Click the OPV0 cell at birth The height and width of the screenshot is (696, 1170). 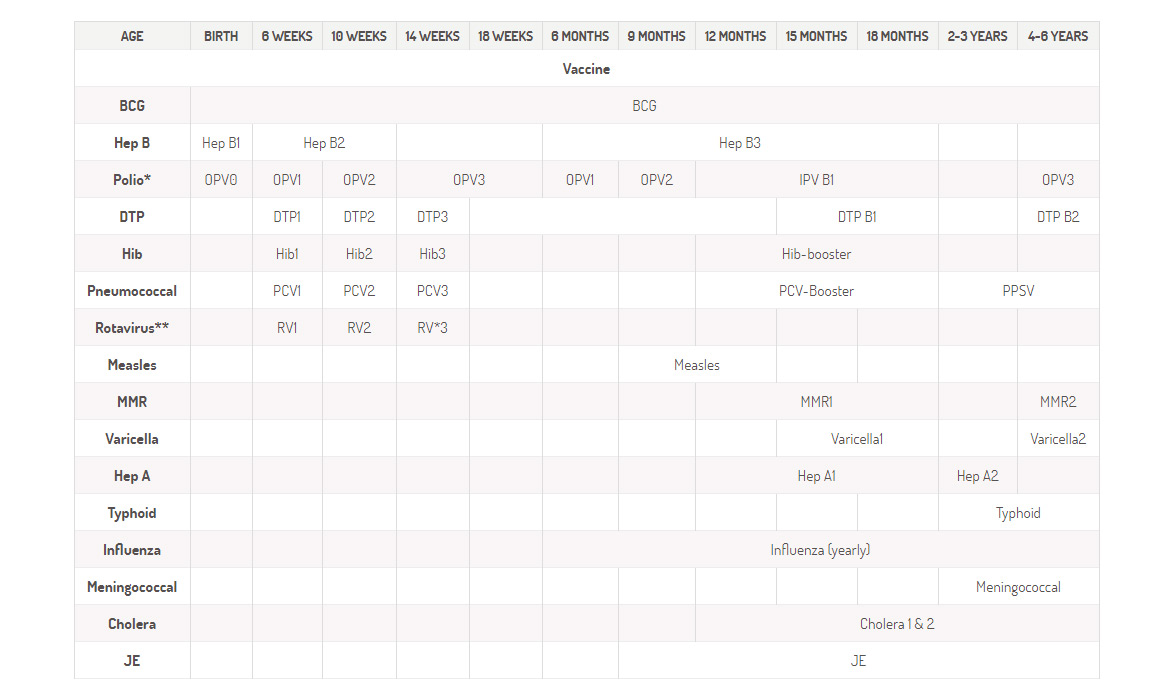221,180
